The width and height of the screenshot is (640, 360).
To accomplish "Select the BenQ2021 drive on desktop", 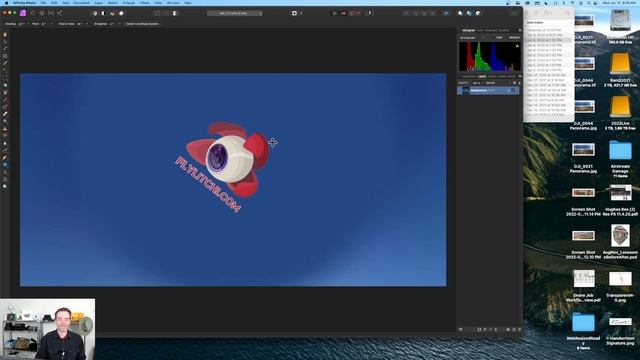I will tap(620, 64).
